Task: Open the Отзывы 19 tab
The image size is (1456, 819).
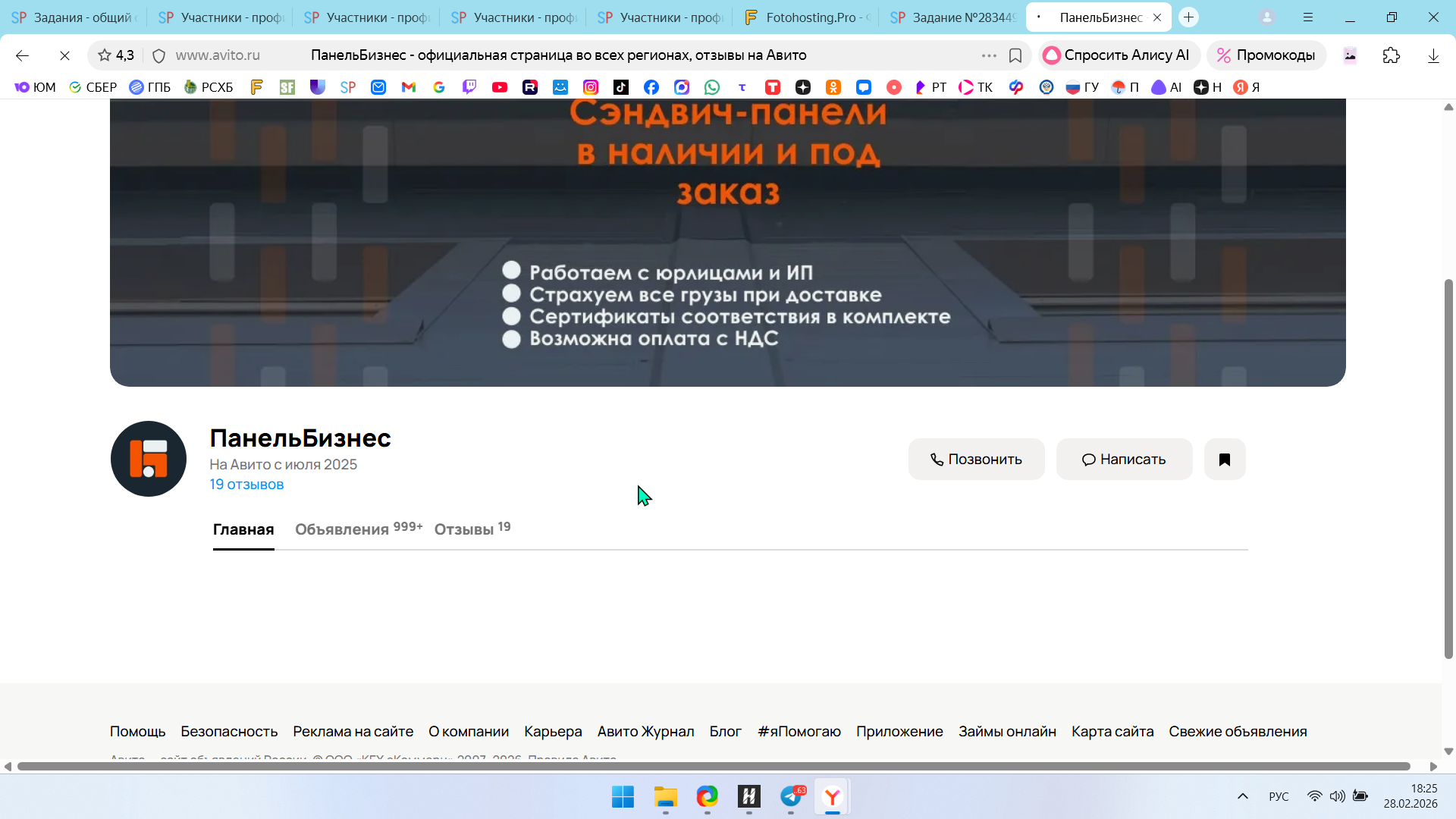Action: (472, 529)
